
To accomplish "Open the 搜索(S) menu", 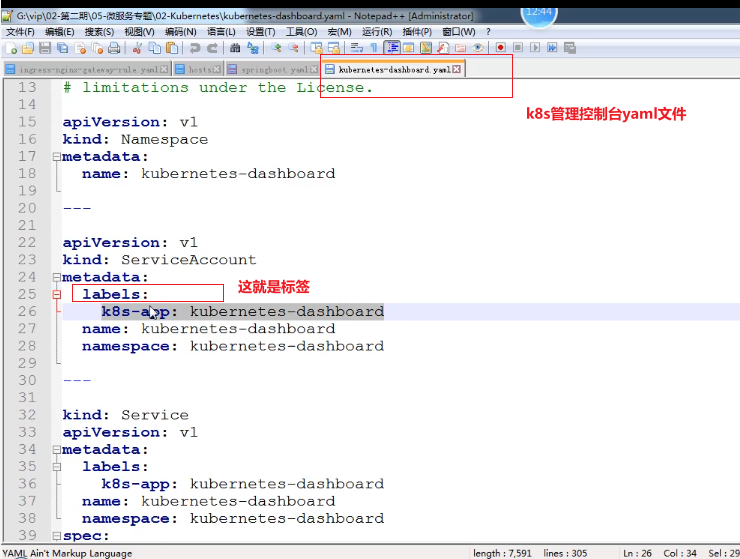I will (x=99, y=32).
